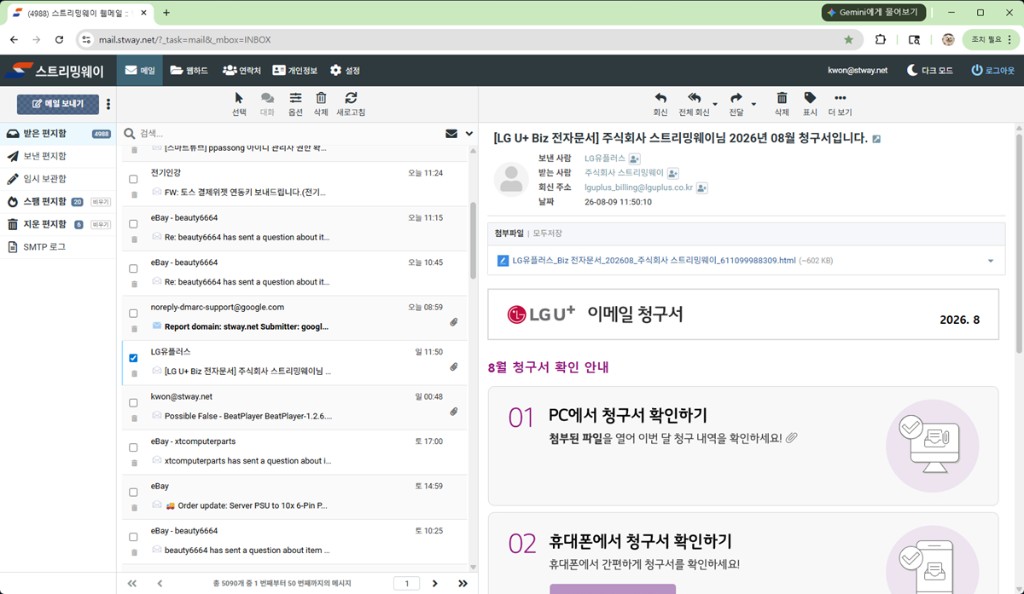Expand the attachment file options arrow
Screen dimensions: 1024x594
click(991, 260)
